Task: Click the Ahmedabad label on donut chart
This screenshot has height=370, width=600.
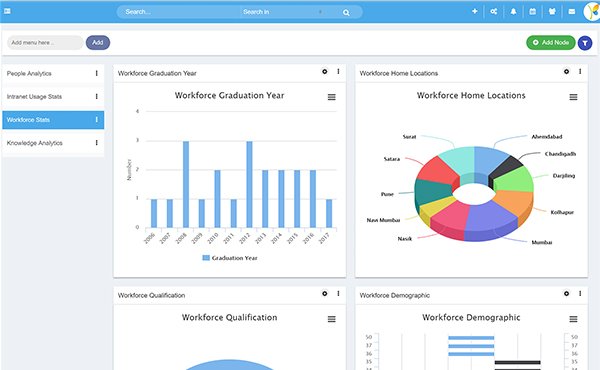Action: 547,137
